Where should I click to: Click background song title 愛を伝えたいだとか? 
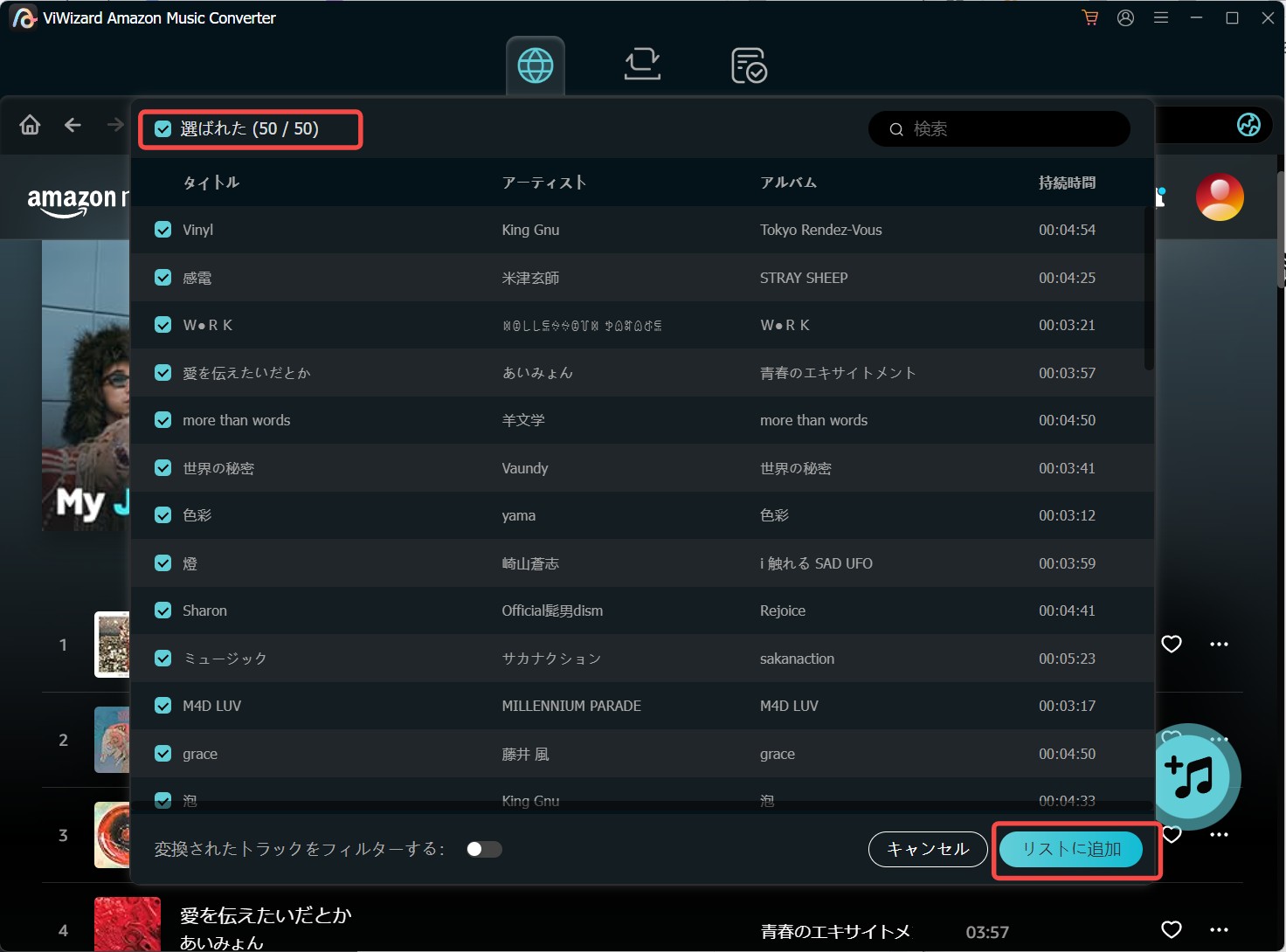coord(266,915)
